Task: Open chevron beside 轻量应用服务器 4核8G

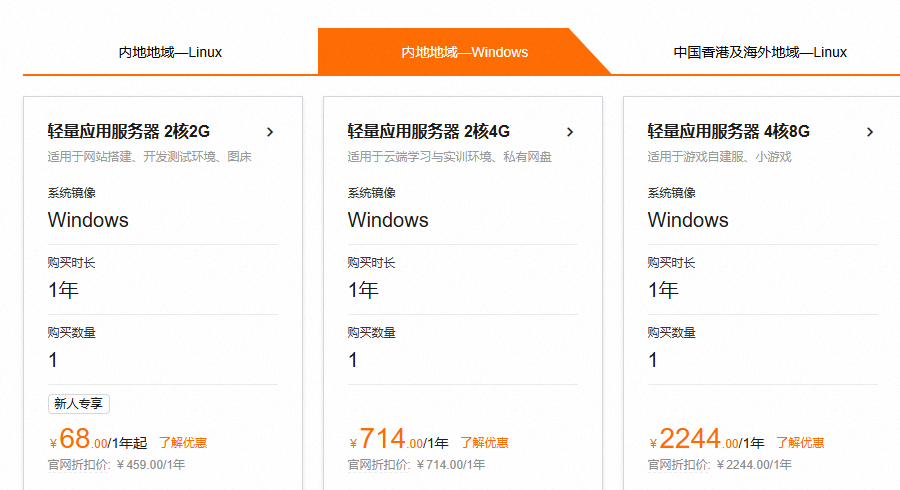Action: click(x=870, y=132)
